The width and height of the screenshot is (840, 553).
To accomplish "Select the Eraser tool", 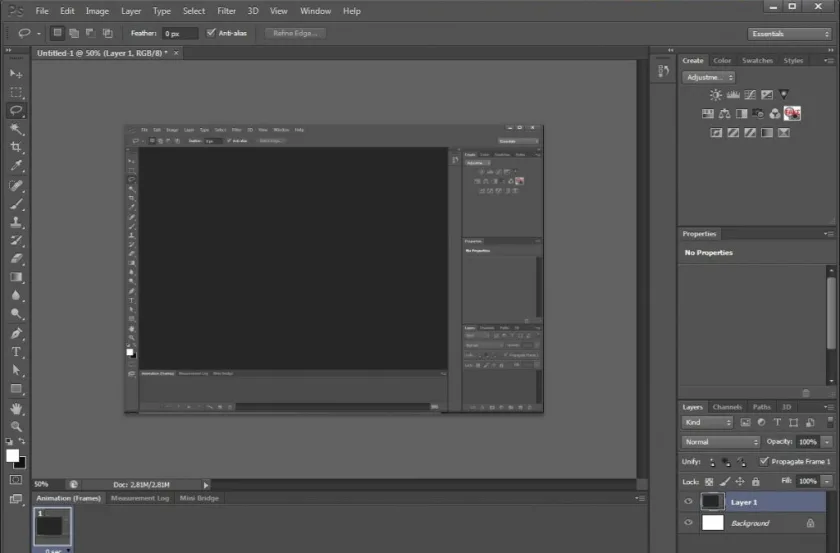I will click(x=16, y=259).
